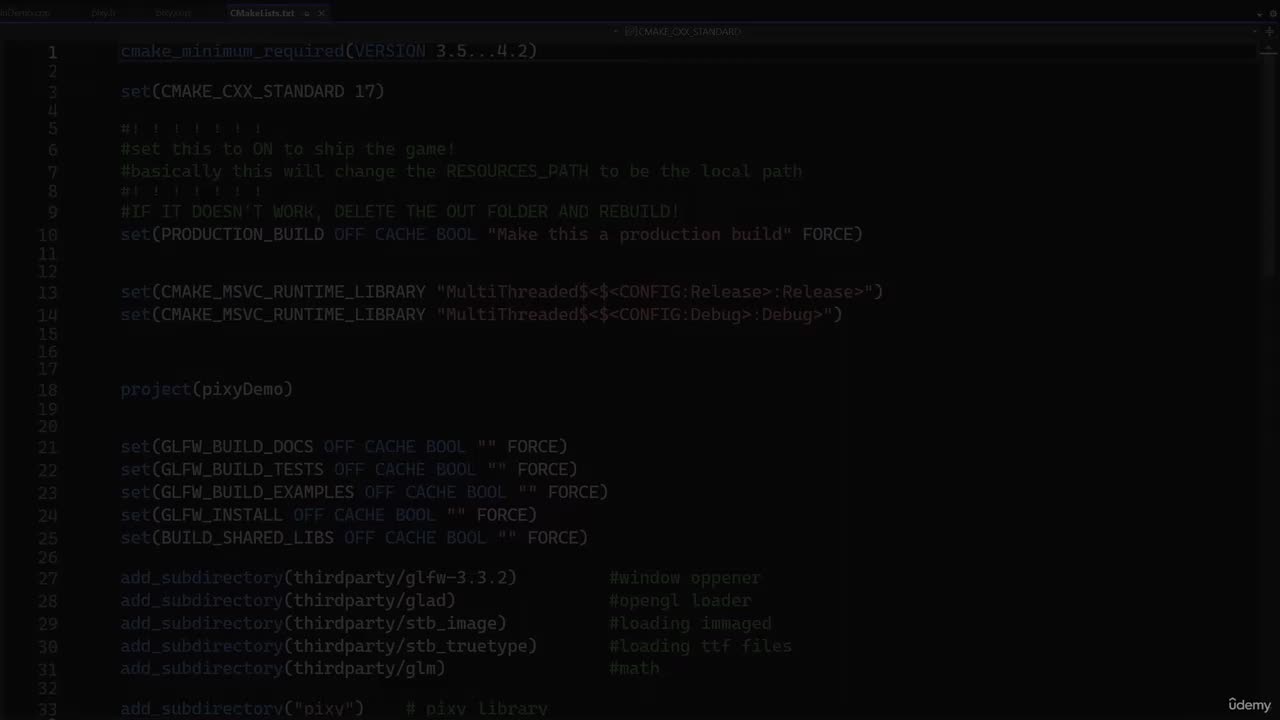Screen dimensions: 1280x720
Task: Click 'BUILD_SHARED_LIBS' on line 25
Action: [x=247, y=537]
